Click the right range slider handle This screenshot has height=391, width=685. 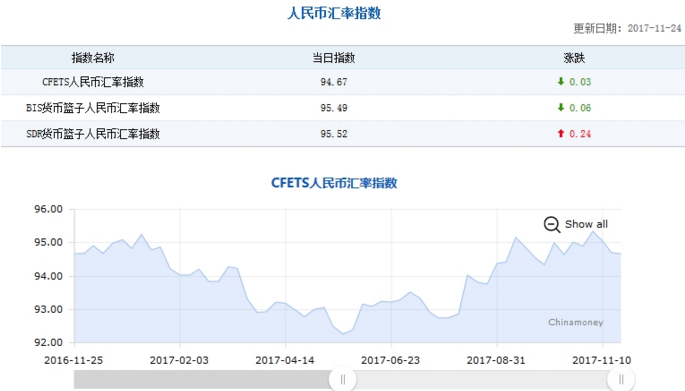point(621,379)
